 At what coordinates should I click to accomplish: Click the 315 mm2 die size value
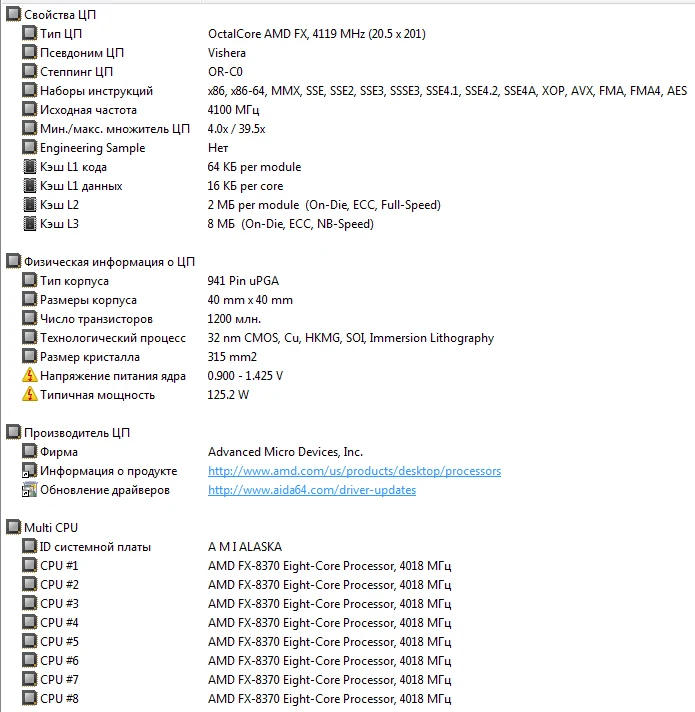click(x=232, y=357)
